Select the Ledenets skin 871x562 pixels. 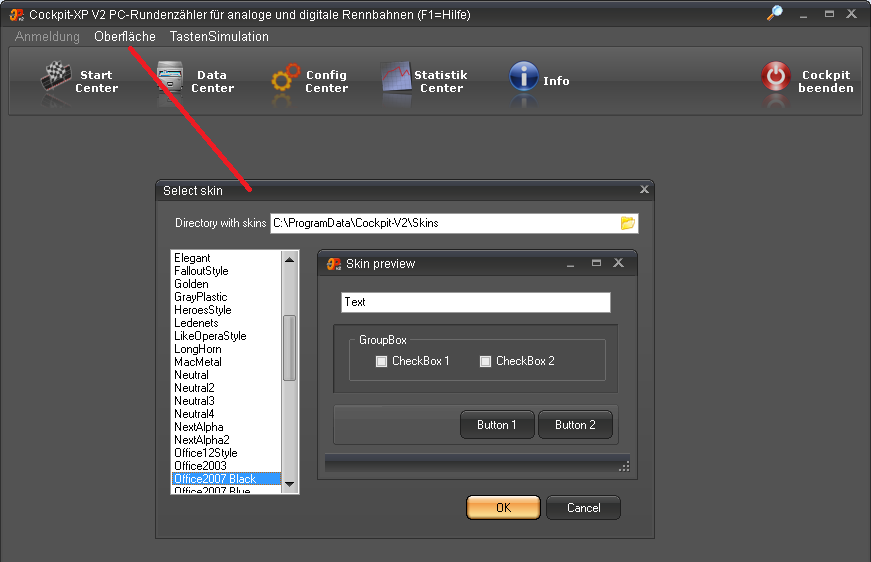[226, 323]
